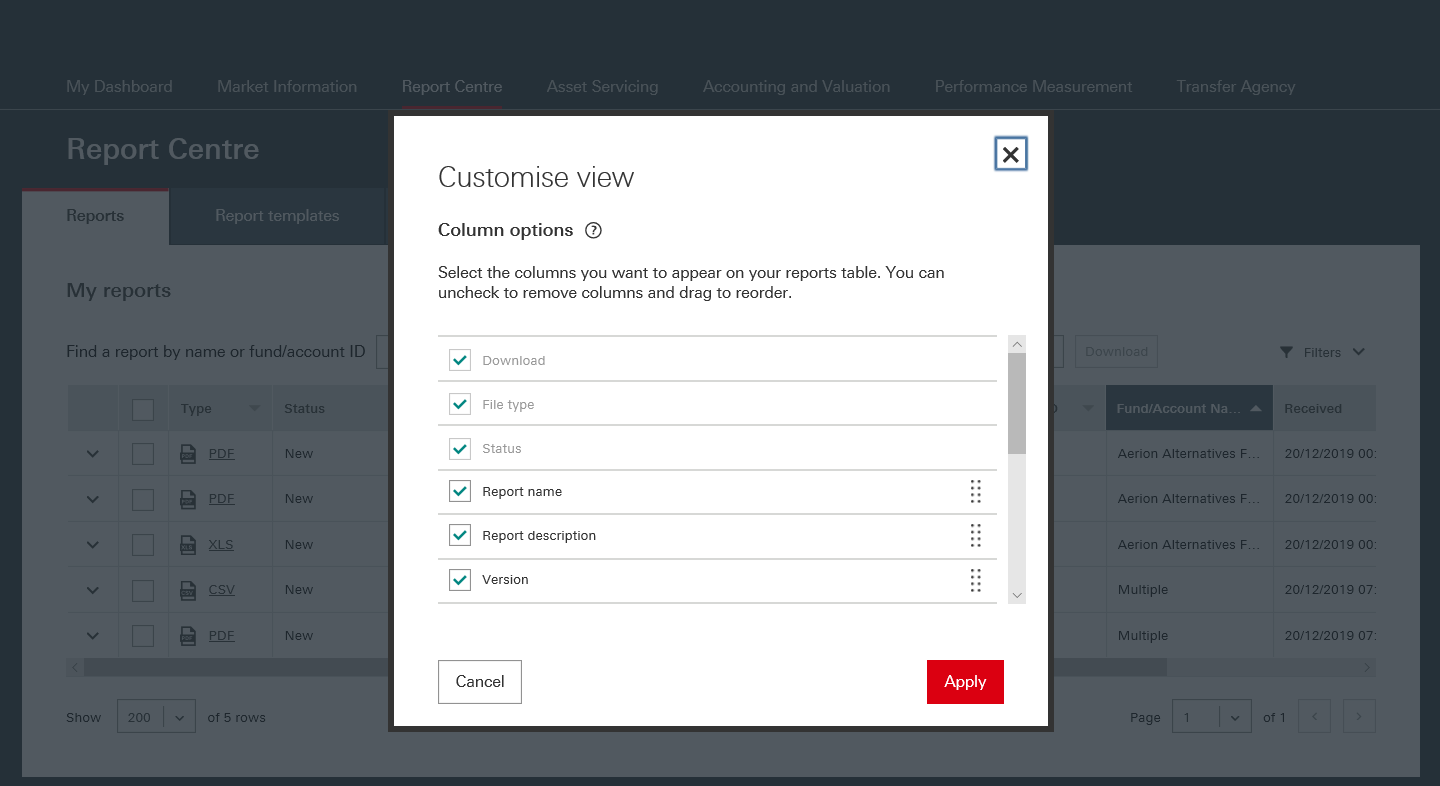Click the PDF file icon in first row
The image size is (1440, 786).
pos(188,454)
